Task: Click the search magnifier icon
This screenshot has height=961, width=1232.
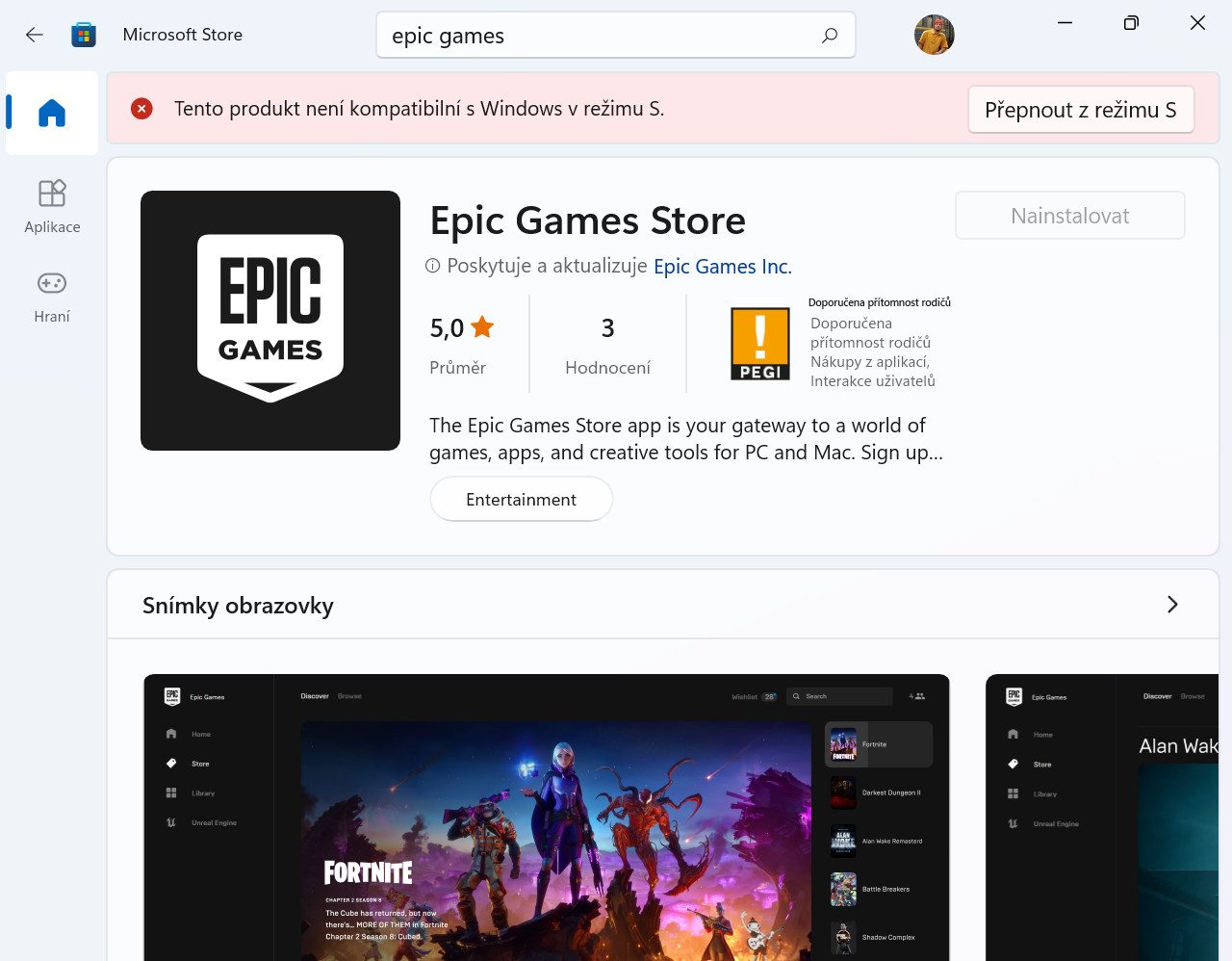Action: pyautogui.click(x=830, y=36)
